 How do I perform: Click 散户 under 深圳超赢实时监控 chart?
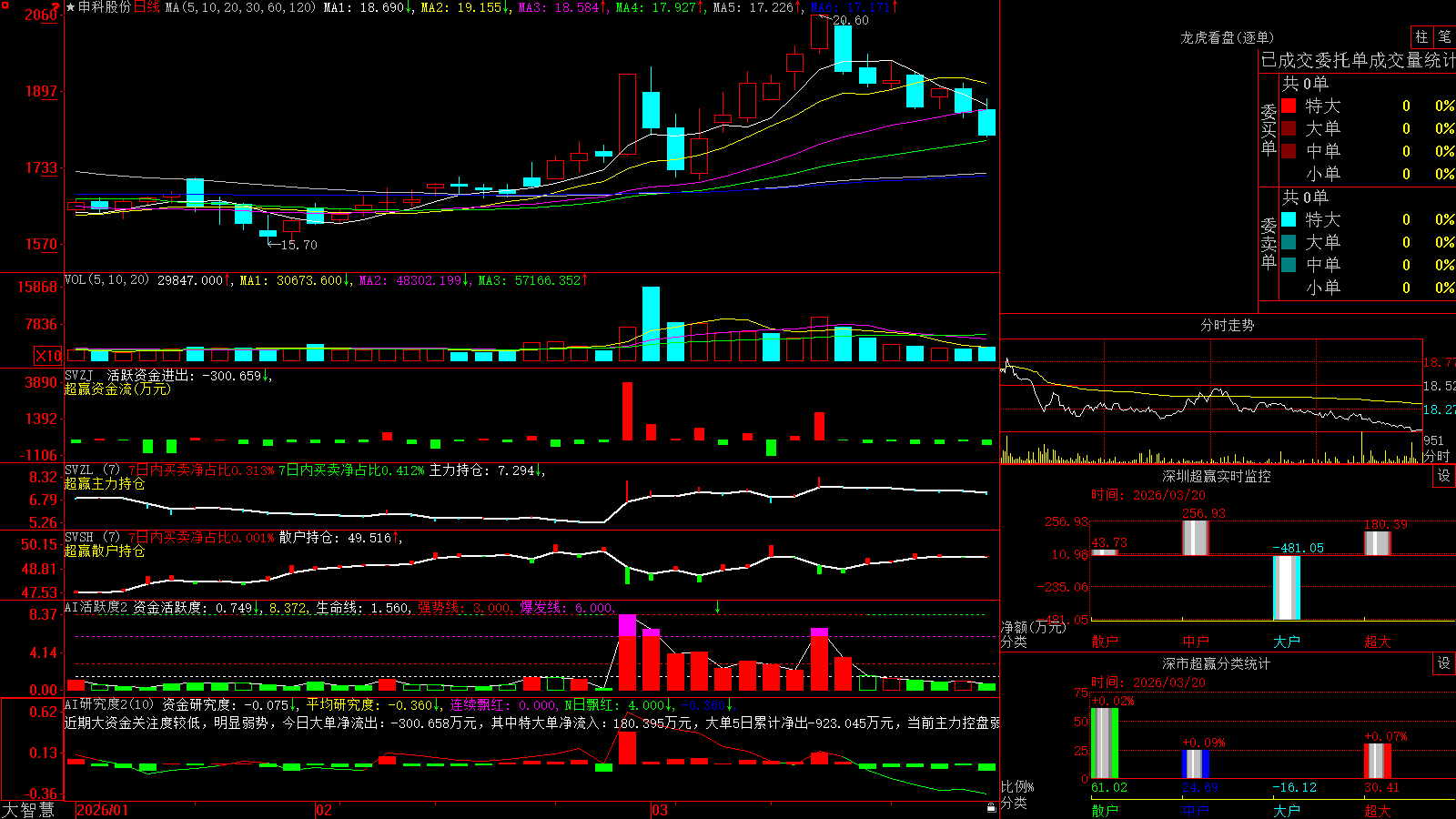coord(1105,642)
